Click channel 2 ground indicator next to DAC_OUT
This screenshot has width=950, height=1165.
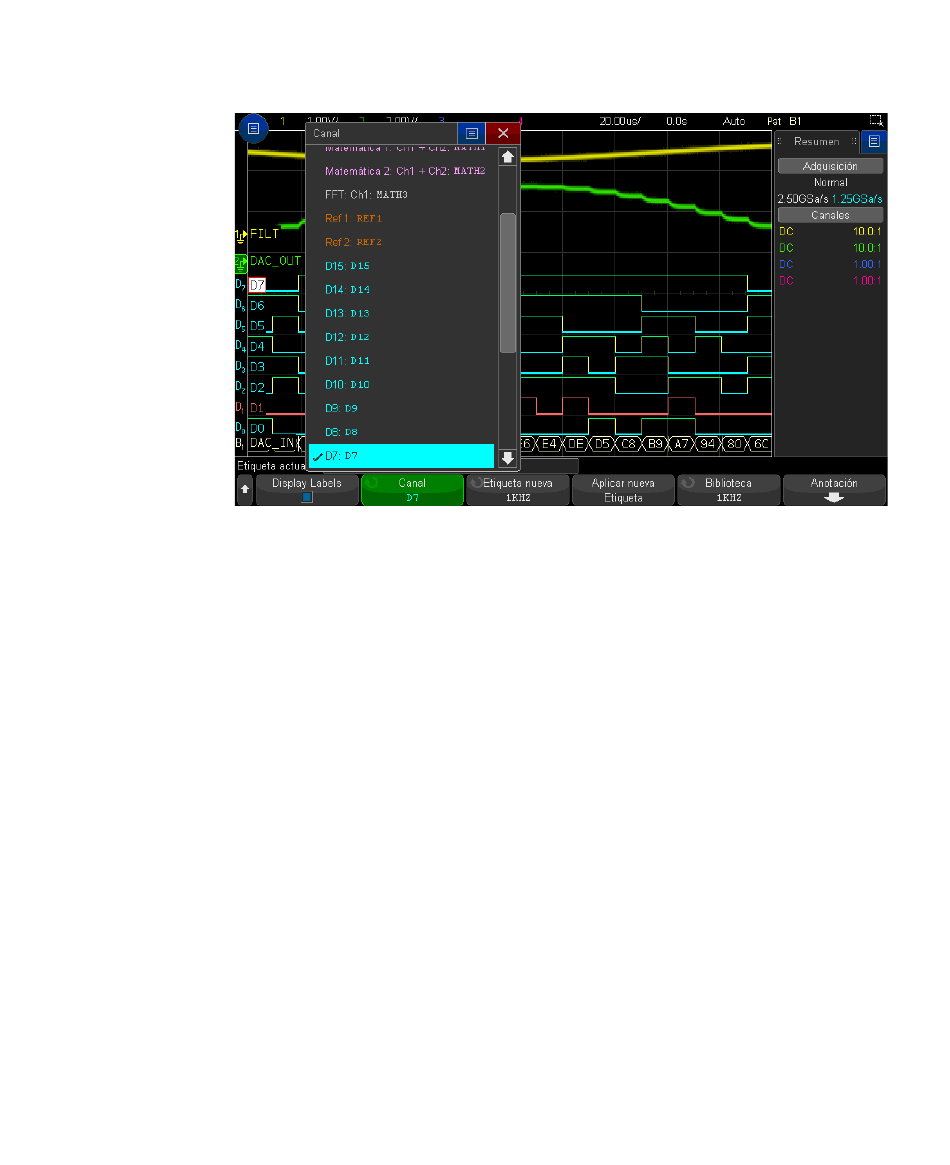point(241,262)
